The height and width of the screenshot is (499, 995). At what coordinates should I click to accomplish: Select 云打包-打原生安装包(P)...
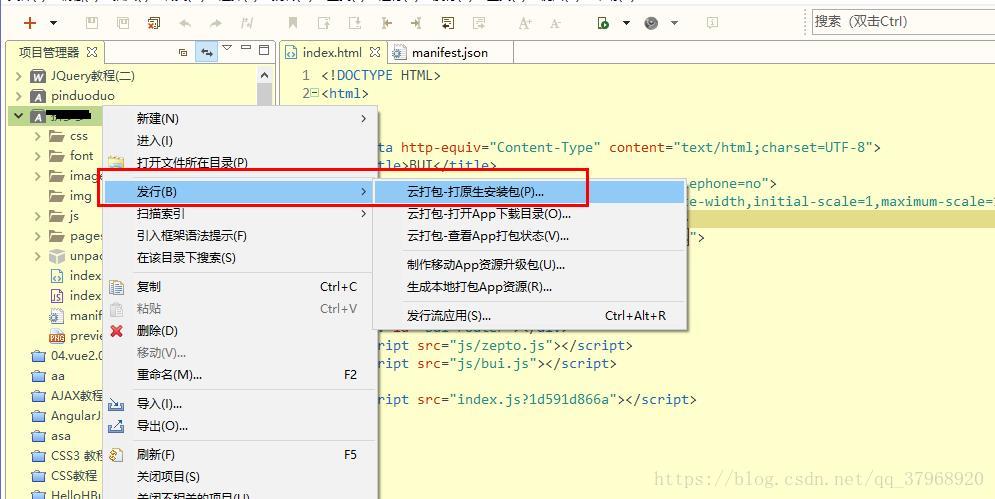[x=529, y=192]
